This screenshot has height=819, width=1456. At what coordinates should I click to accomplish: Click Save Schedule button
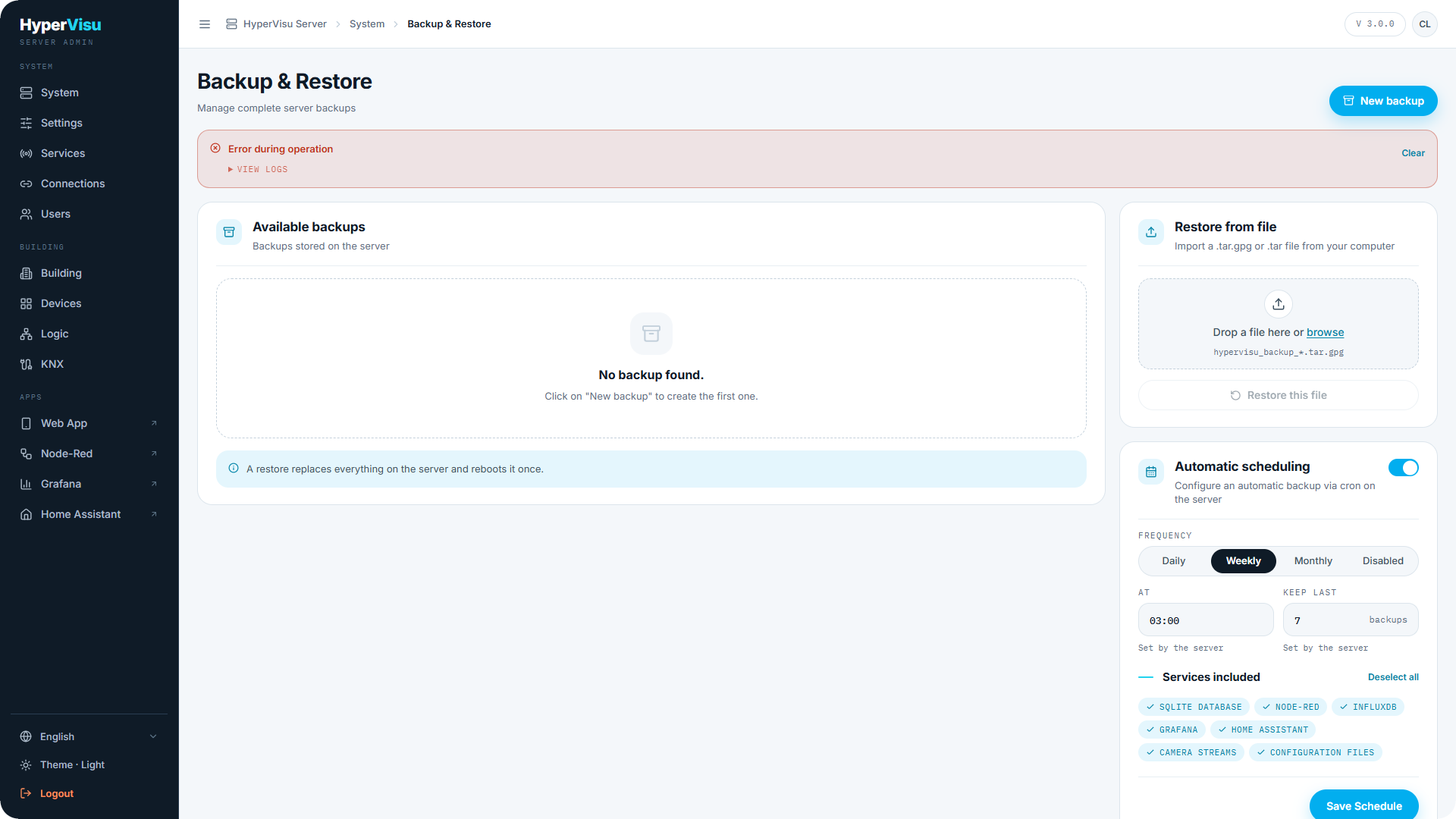[x=1363, y=805]
